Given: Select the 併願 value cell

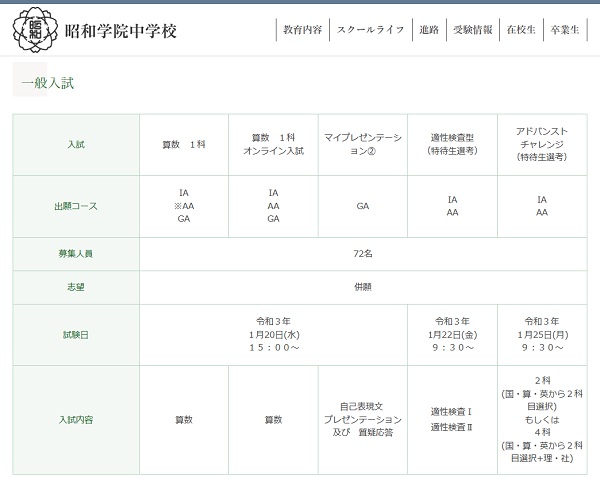Looking at the screenshot, I should [x=363, y=287].
